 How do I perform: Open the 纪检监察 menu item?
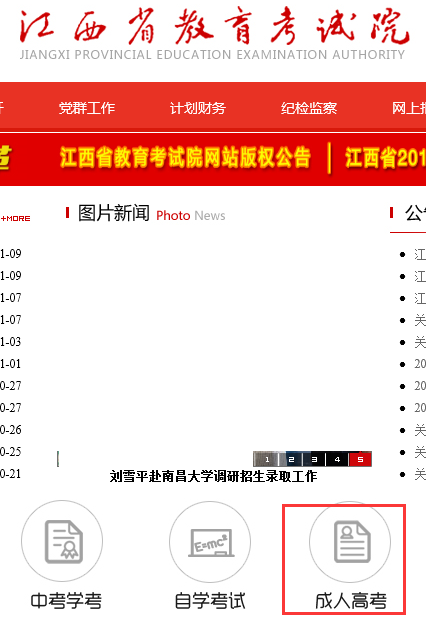(309, 108)
